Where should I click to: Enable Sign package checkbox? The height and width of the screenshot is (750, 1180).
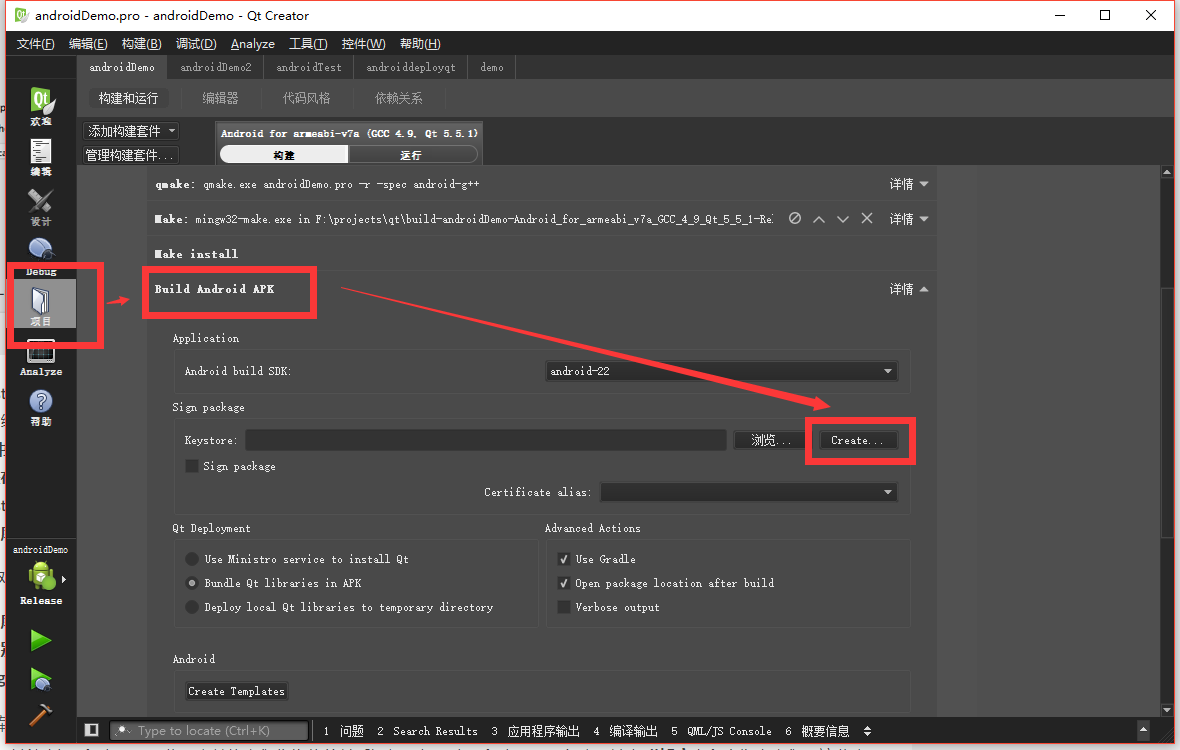coord(192,466)
